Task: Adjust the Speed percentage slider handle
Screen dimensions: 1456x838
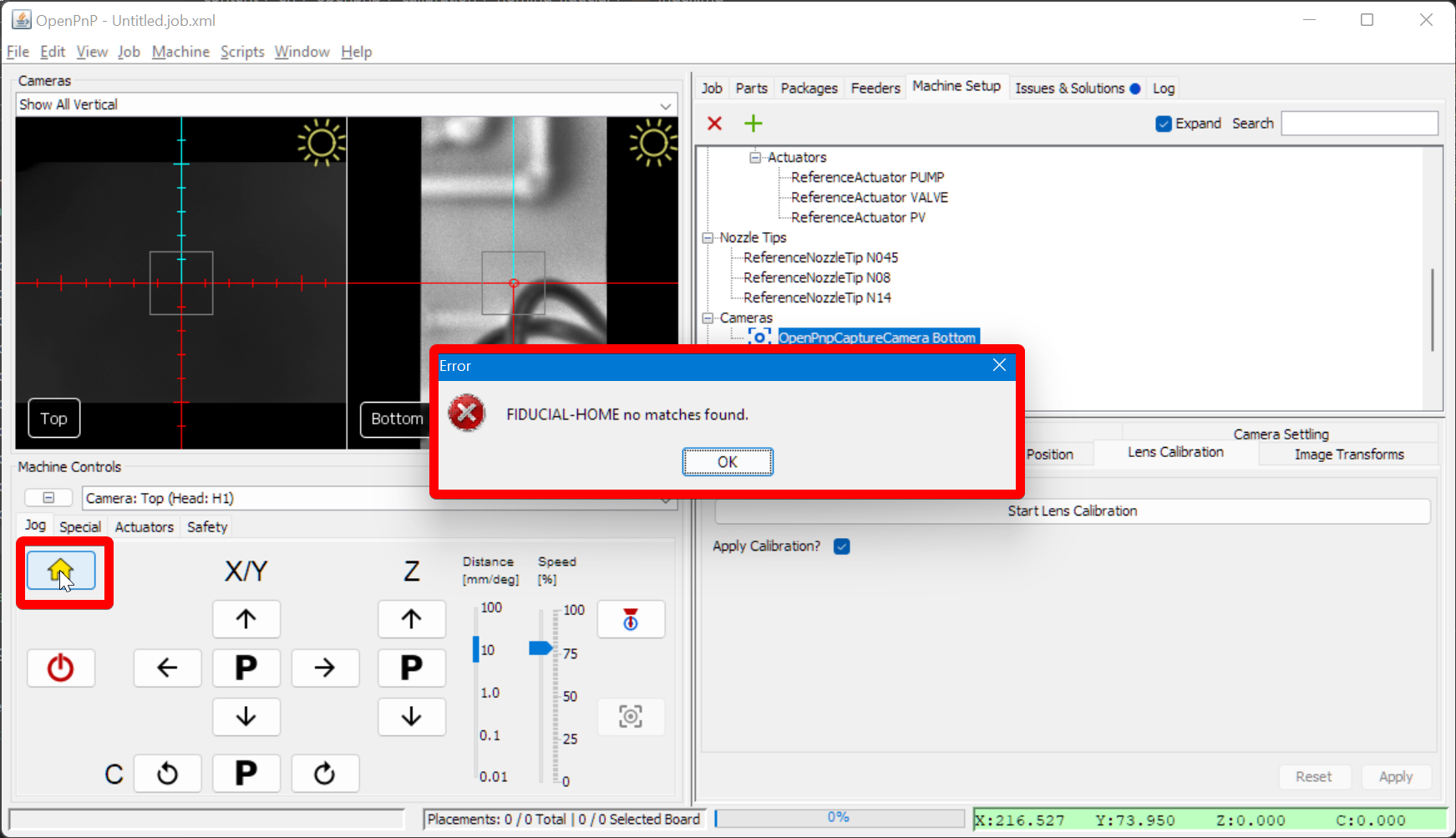Action: [x=540, y=648]
